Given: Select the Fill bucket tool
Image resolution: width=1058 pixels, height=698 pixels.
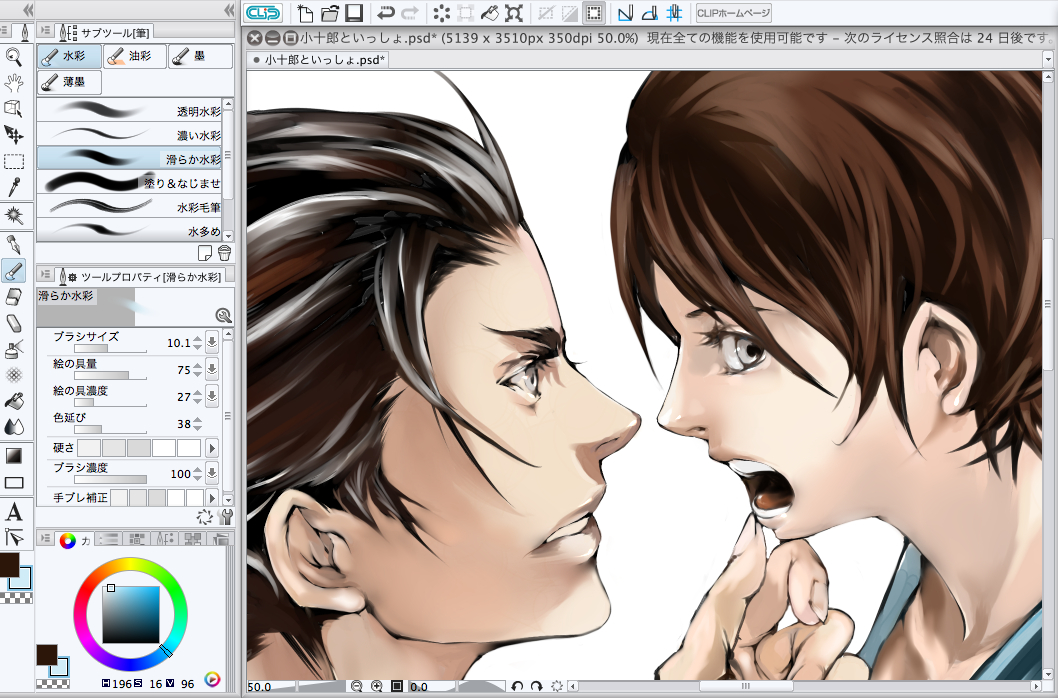Looking at the screenshot, I should pyautogui.click(x=13, y=401).
